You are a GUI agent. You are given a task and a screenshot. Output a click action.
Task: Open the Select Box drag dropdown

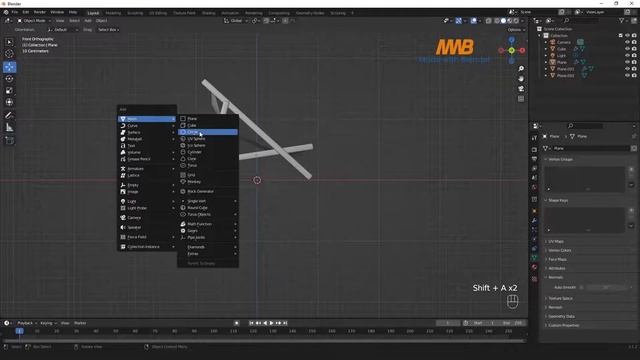(x=108, y=30)
